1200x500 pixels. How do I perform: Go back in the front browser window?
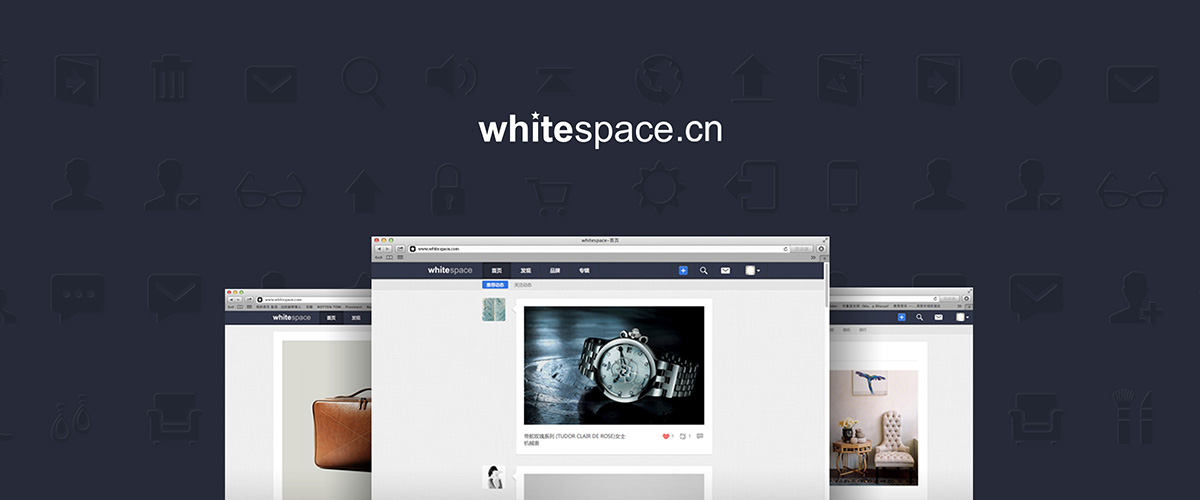379,249
